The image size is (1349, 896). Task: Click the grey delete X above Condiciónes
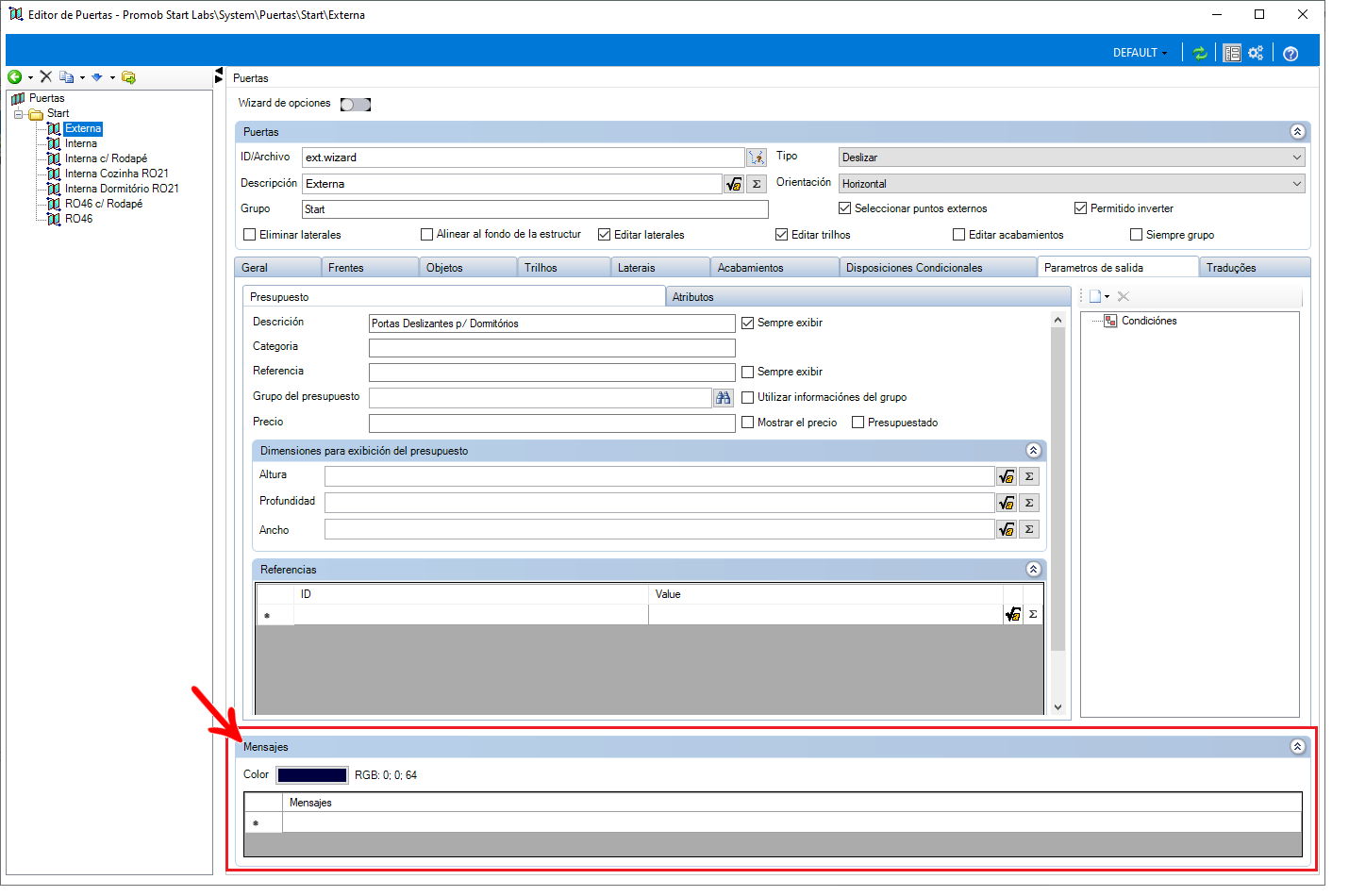[x=1123, y=296]
